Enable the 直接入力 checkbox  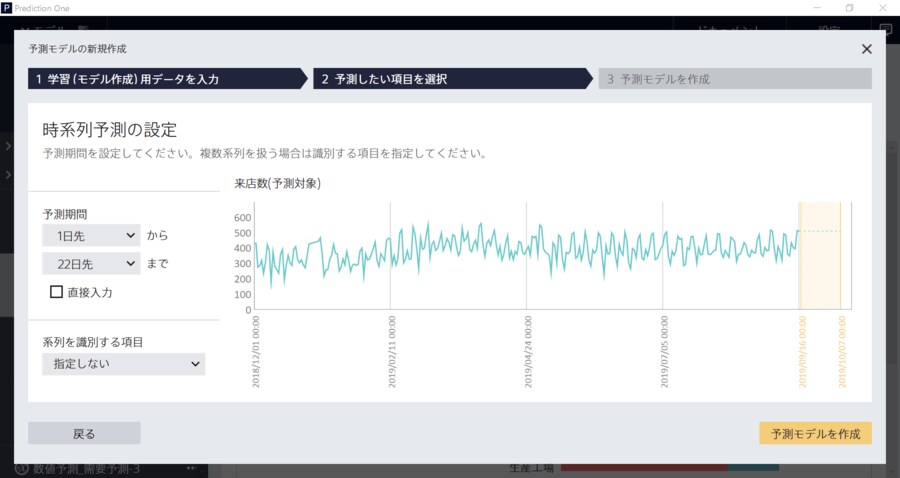click(x=57, y=293)
